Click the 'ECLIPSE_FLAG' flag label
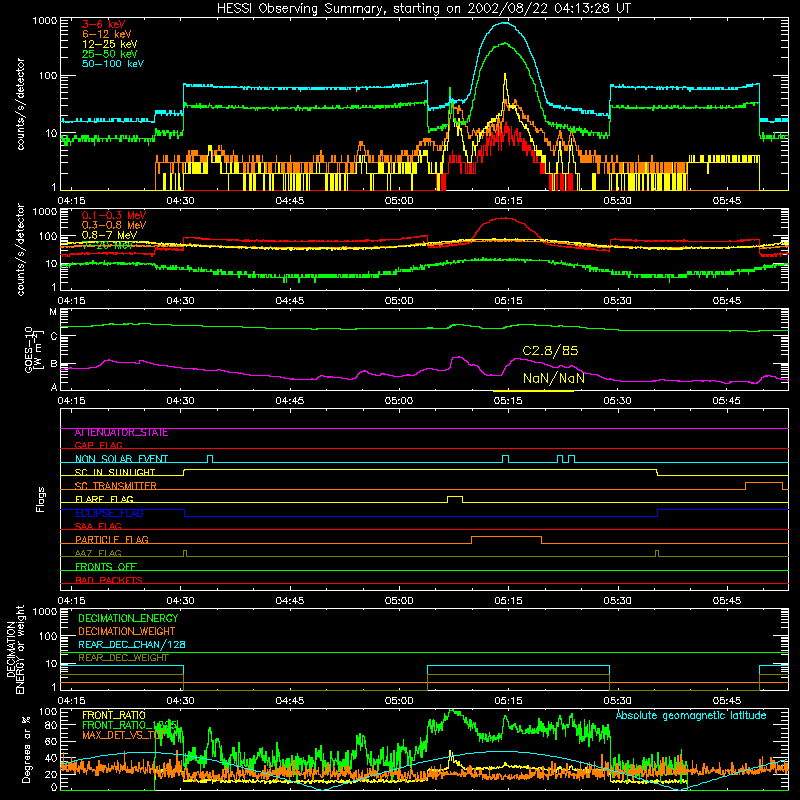The image size is (800, 800). [109, 513]
